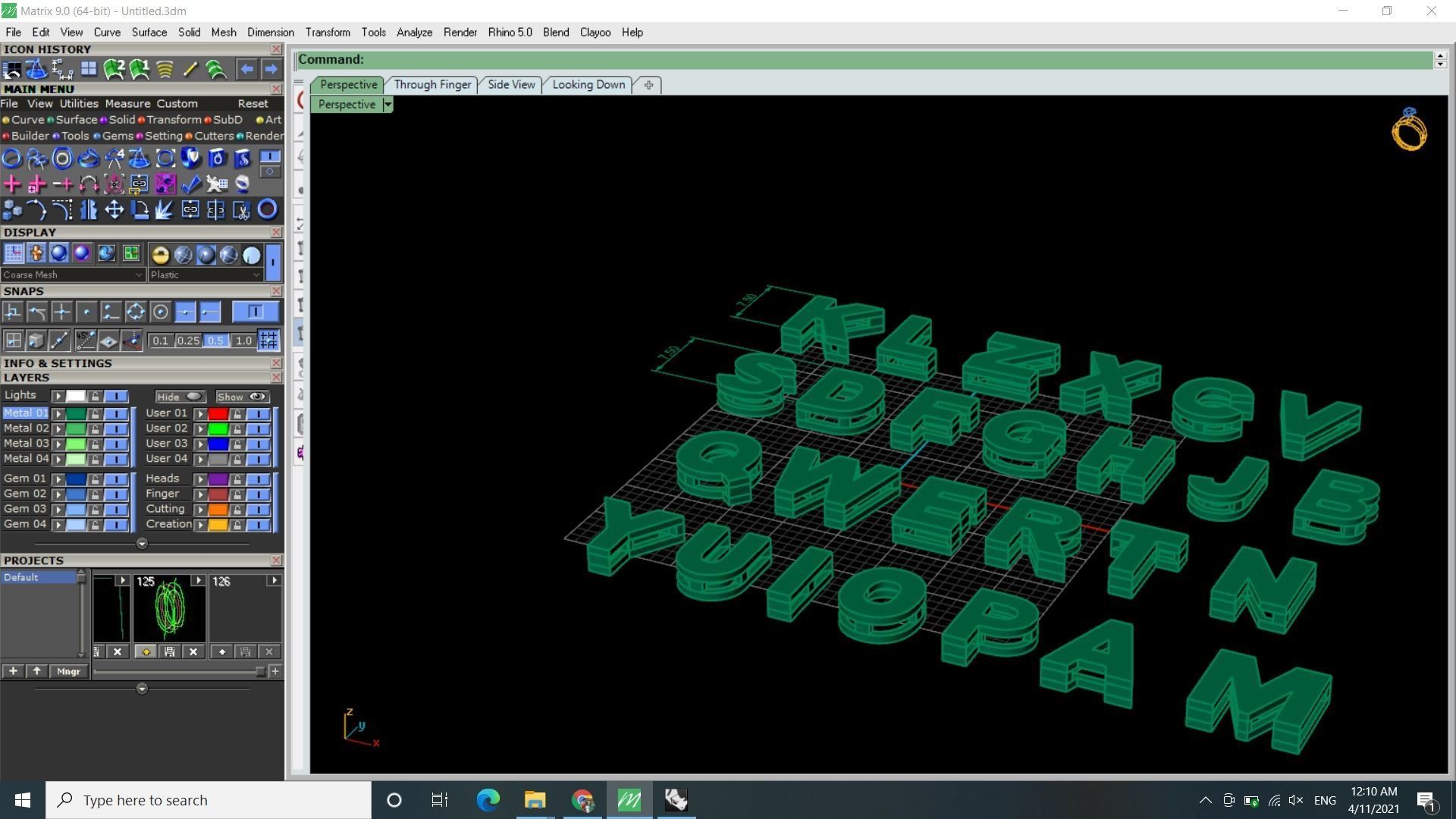1456x819 pixels.
Task: Click the Metal 03 light green color swatch
Action: pos(76,444)
